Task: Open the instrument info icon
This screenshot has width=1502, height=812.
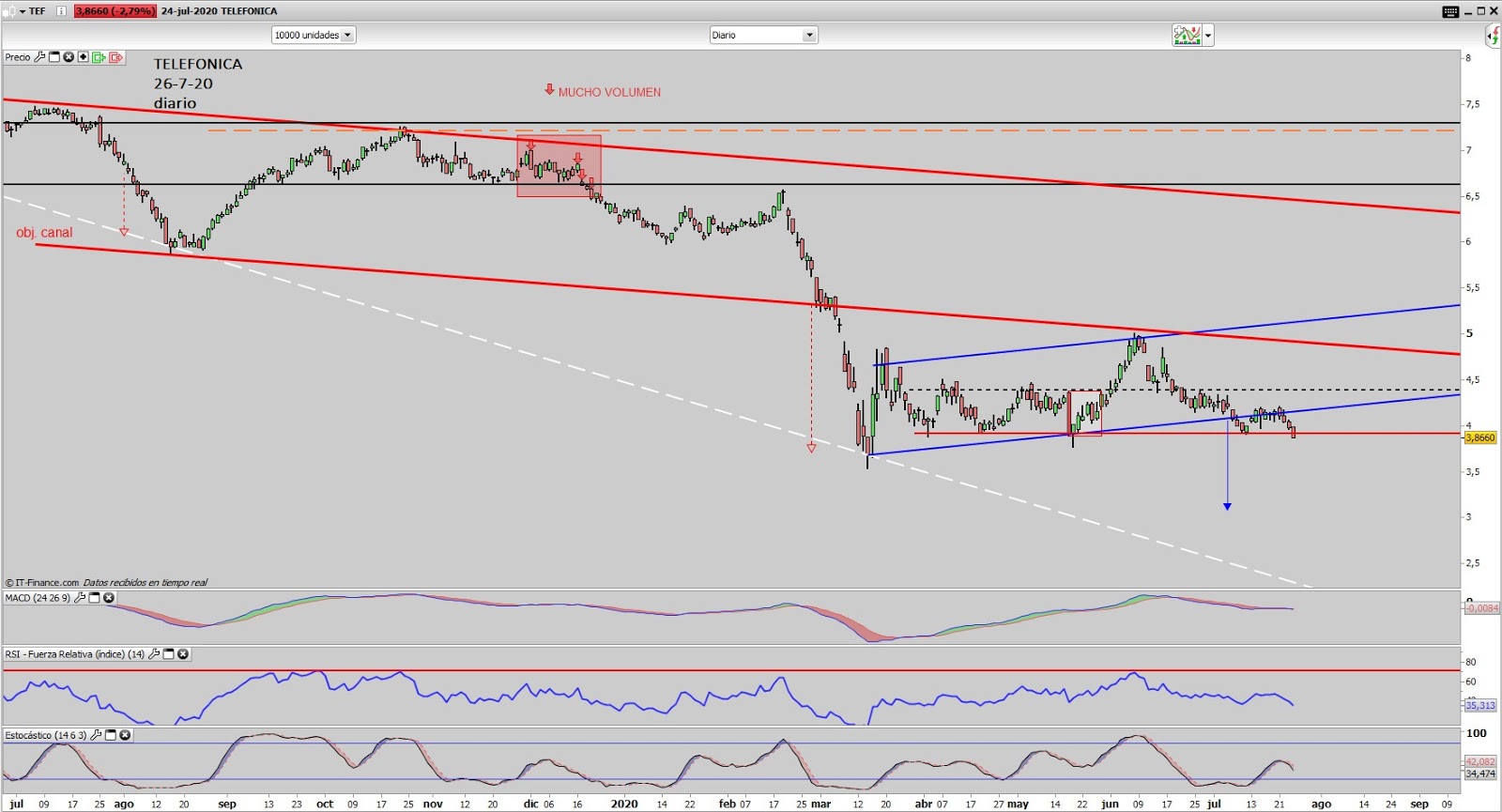Action: point(62,11)
